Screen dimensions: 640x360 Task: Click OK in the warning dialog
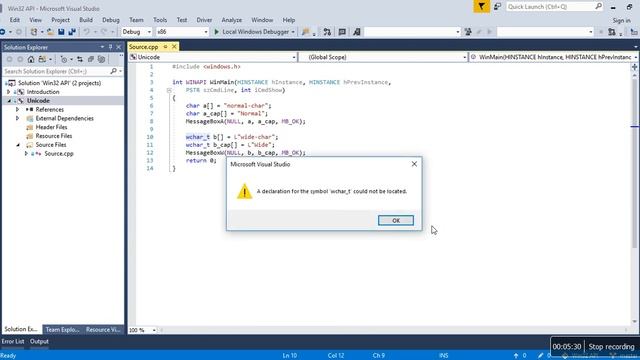[396, 220]
